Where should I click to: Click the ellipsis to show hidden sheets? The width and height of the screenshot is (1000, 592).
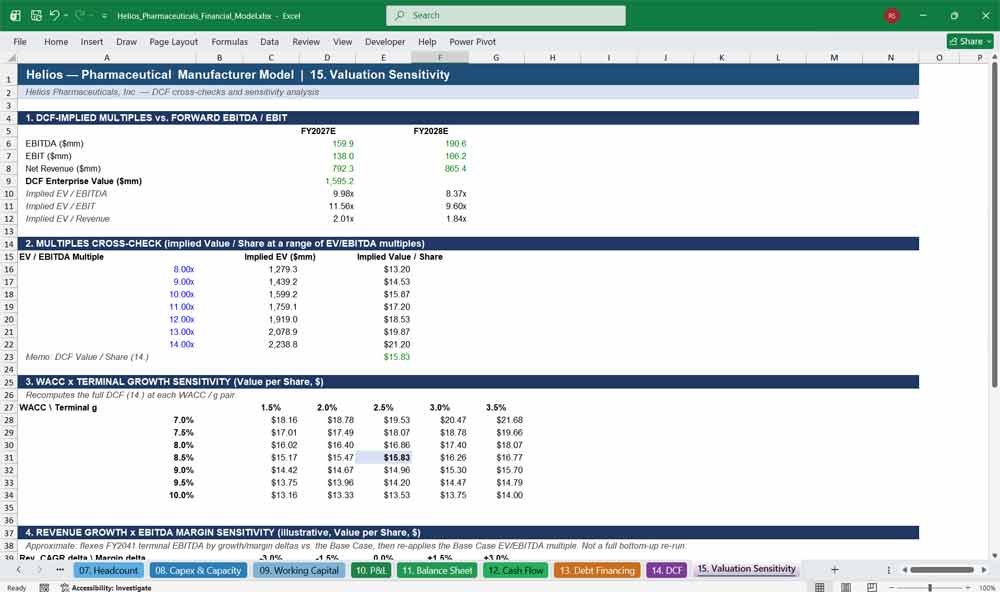tap(60, 570)
